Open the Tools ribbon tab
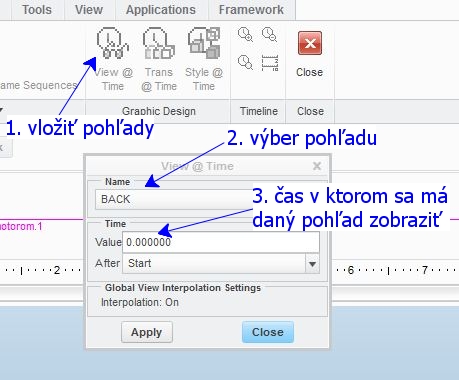 [37, 10]
